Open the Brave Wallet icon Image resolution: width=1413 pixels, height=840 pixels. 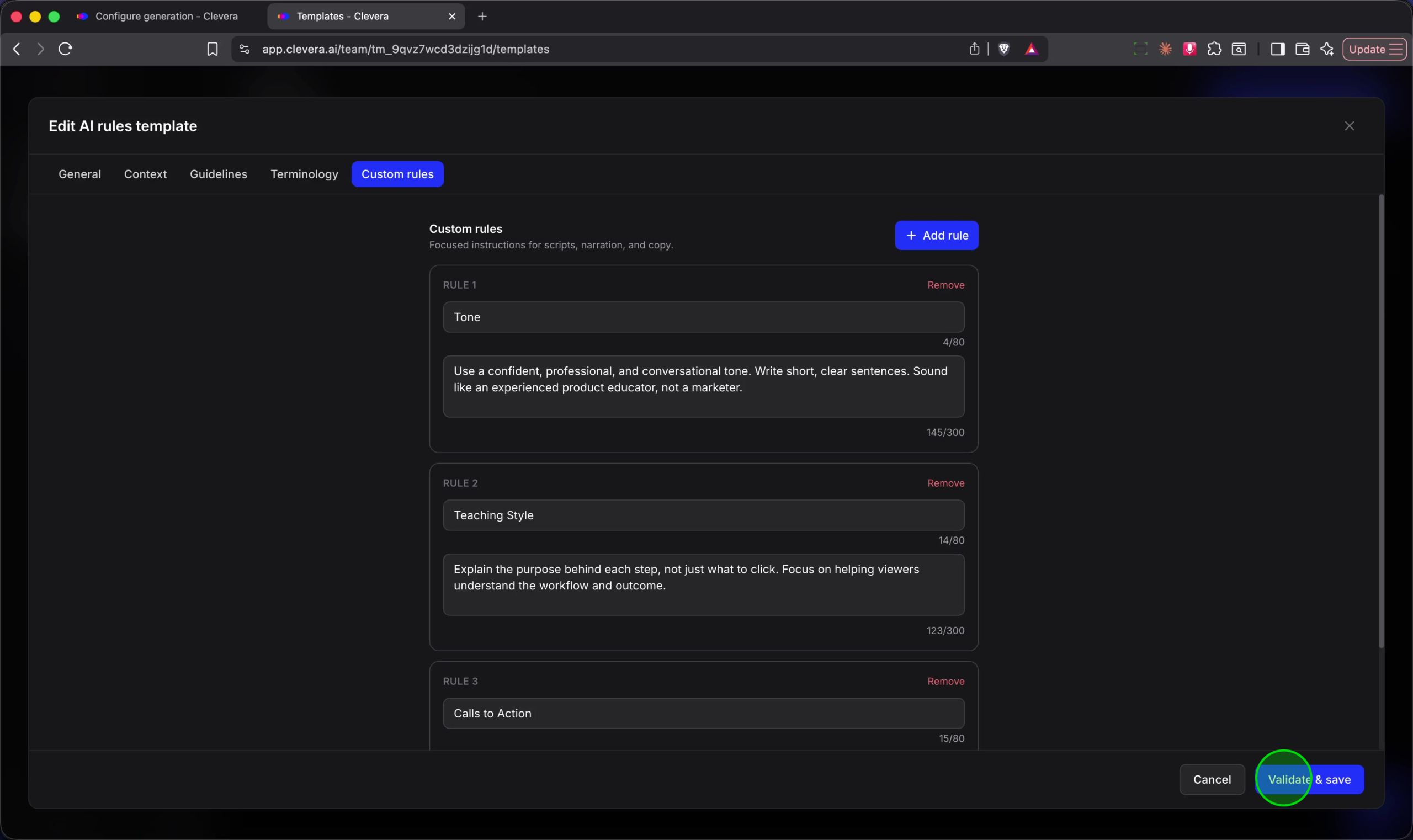(x=1303, y=49)
